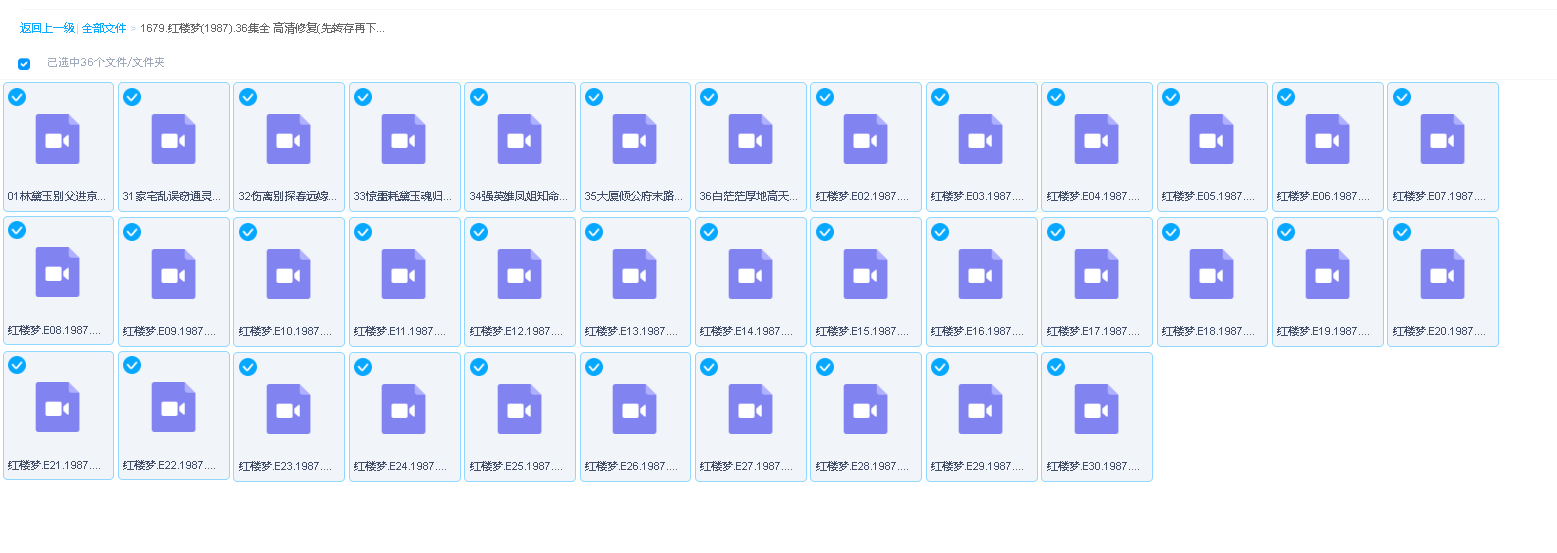Click the video icon for 01林黛玉别父进京
Image resolution: width=1557 pixels, height=553 pixels.
pos(58,139)
